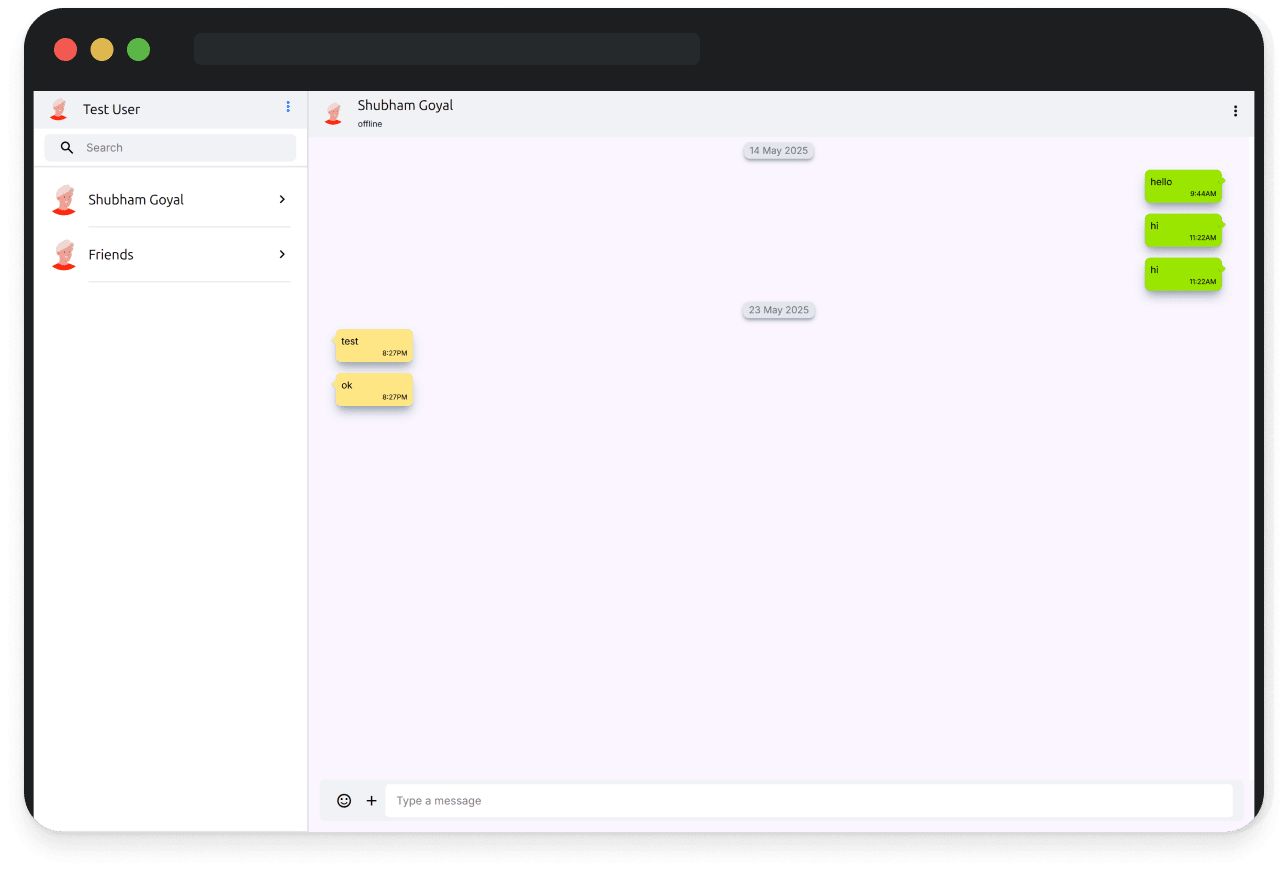The image size is (1288, 872).
Task: Click Shubham Goyal's avatar in the chat header
Action: (x=333, y=112)
